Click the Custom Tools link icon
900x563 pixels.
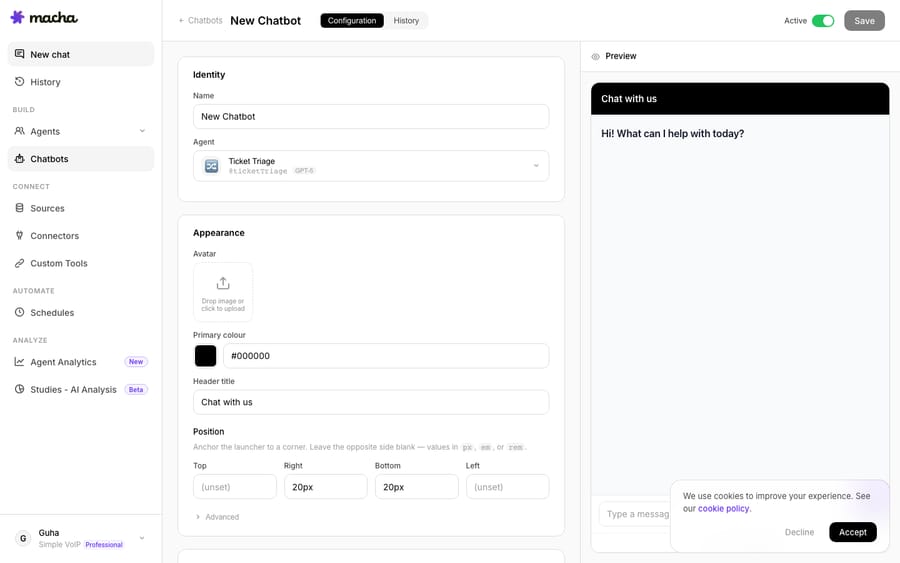click(x=20, y=263)
